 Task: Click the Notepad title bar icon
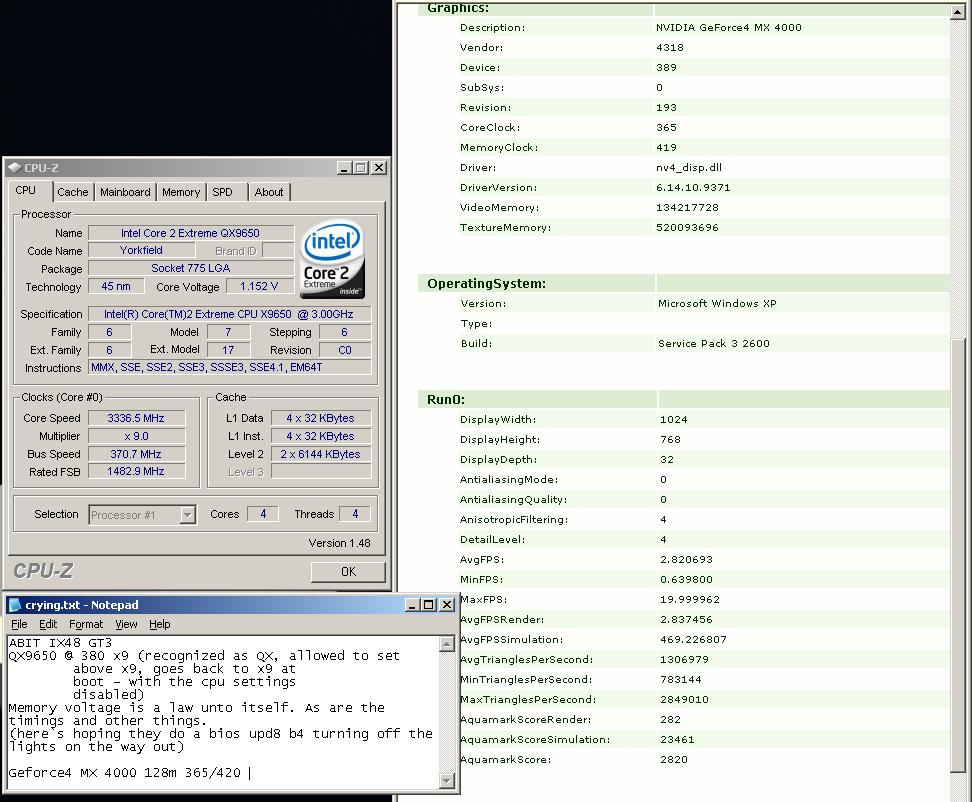coord(15,604)
